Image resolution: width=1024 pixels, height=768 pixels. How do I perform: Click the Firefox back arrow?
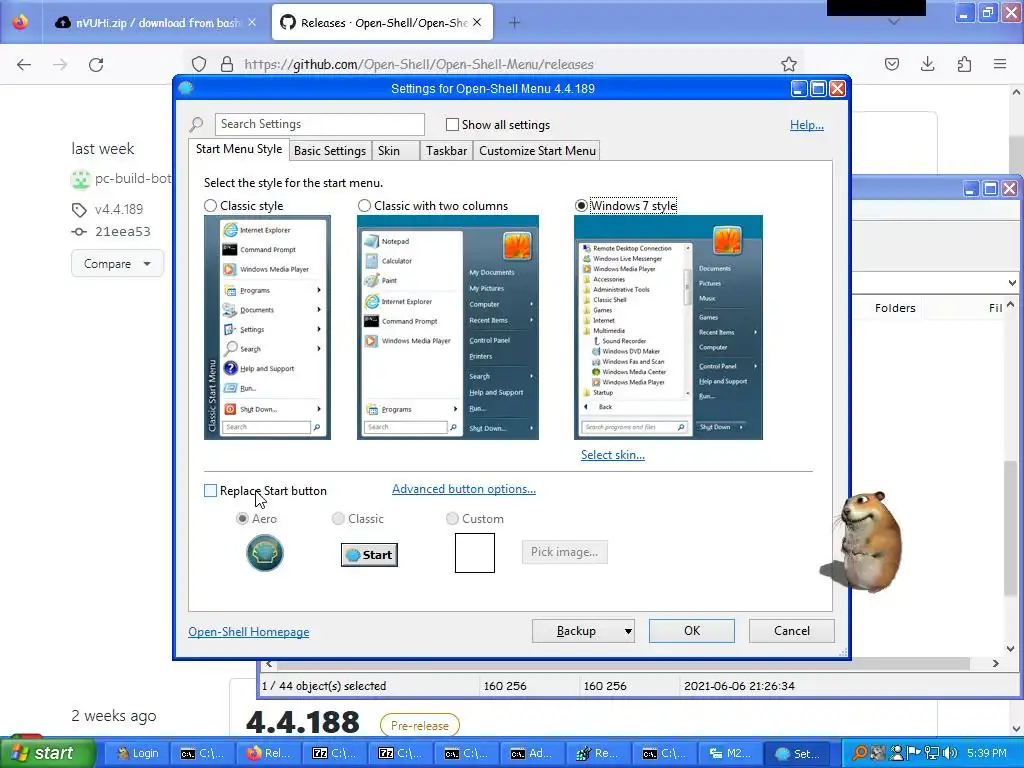pyautogui.click(x=24, y=64)
